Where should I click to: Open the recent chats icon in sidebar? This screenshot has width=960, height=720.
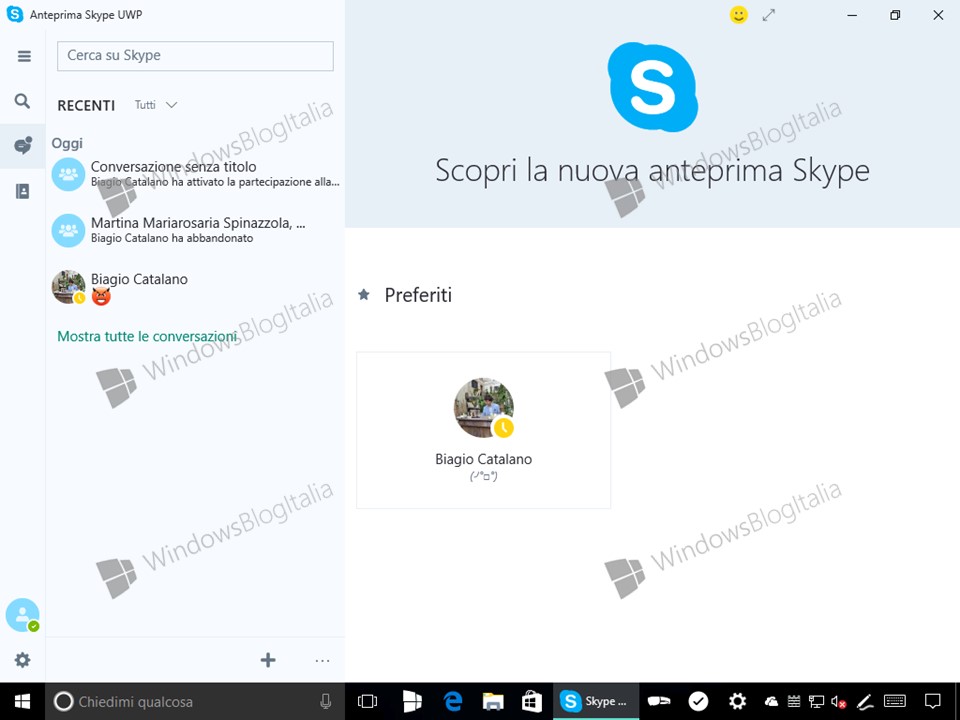[23, 146]
